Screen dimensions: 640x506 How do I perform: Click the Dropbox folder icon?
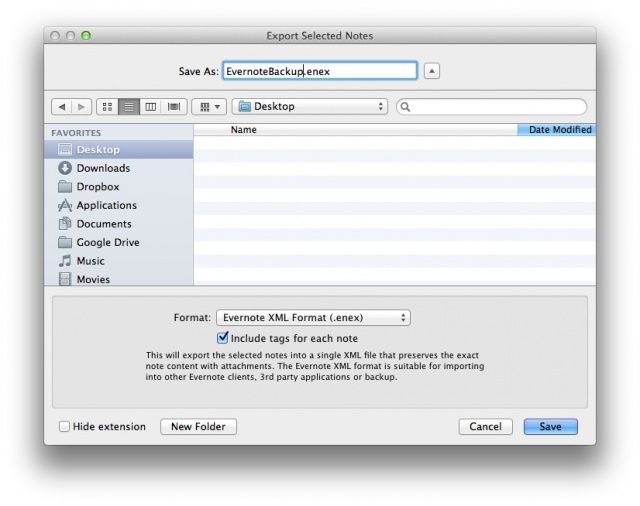click(65, 186)
